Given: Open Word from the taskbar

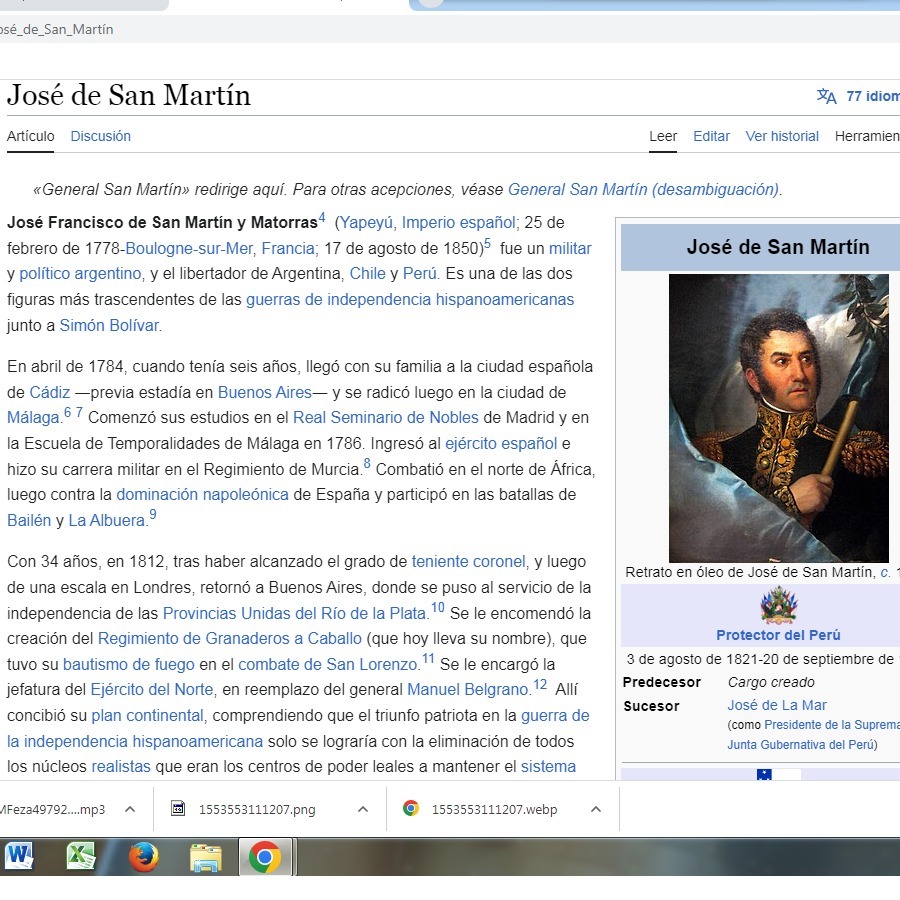Looking at the screenshot, I should tap(18, 856).
